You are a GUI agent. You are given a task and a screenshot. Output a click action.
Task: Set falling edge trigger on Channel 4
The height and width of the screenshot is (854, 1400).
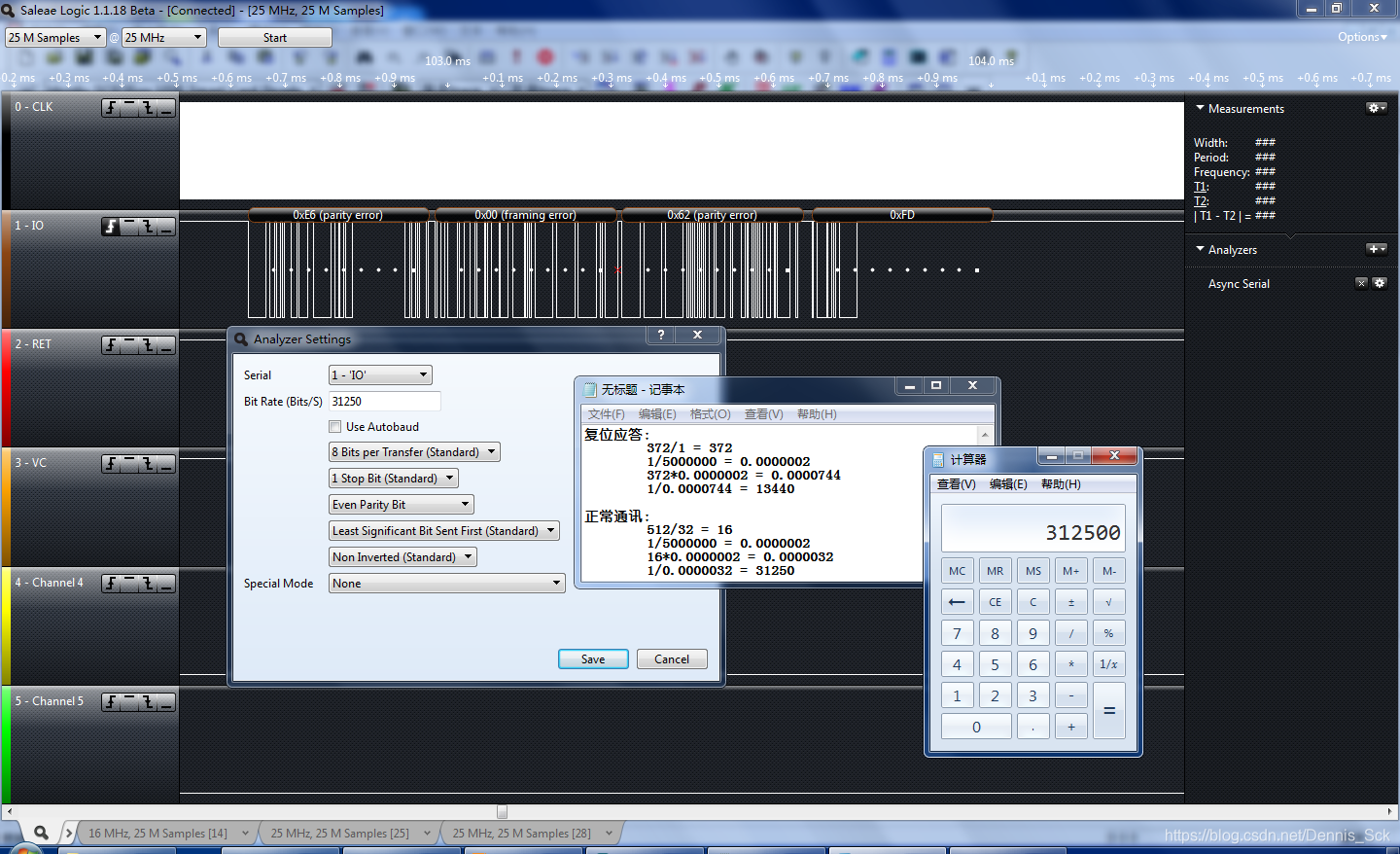tap(148, 584)
